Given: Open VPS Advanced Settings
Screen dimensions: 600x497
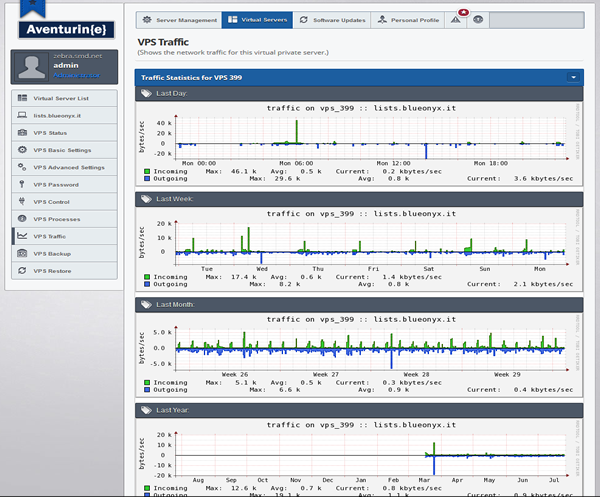Looking at the screenshot, I should [64, 167].
